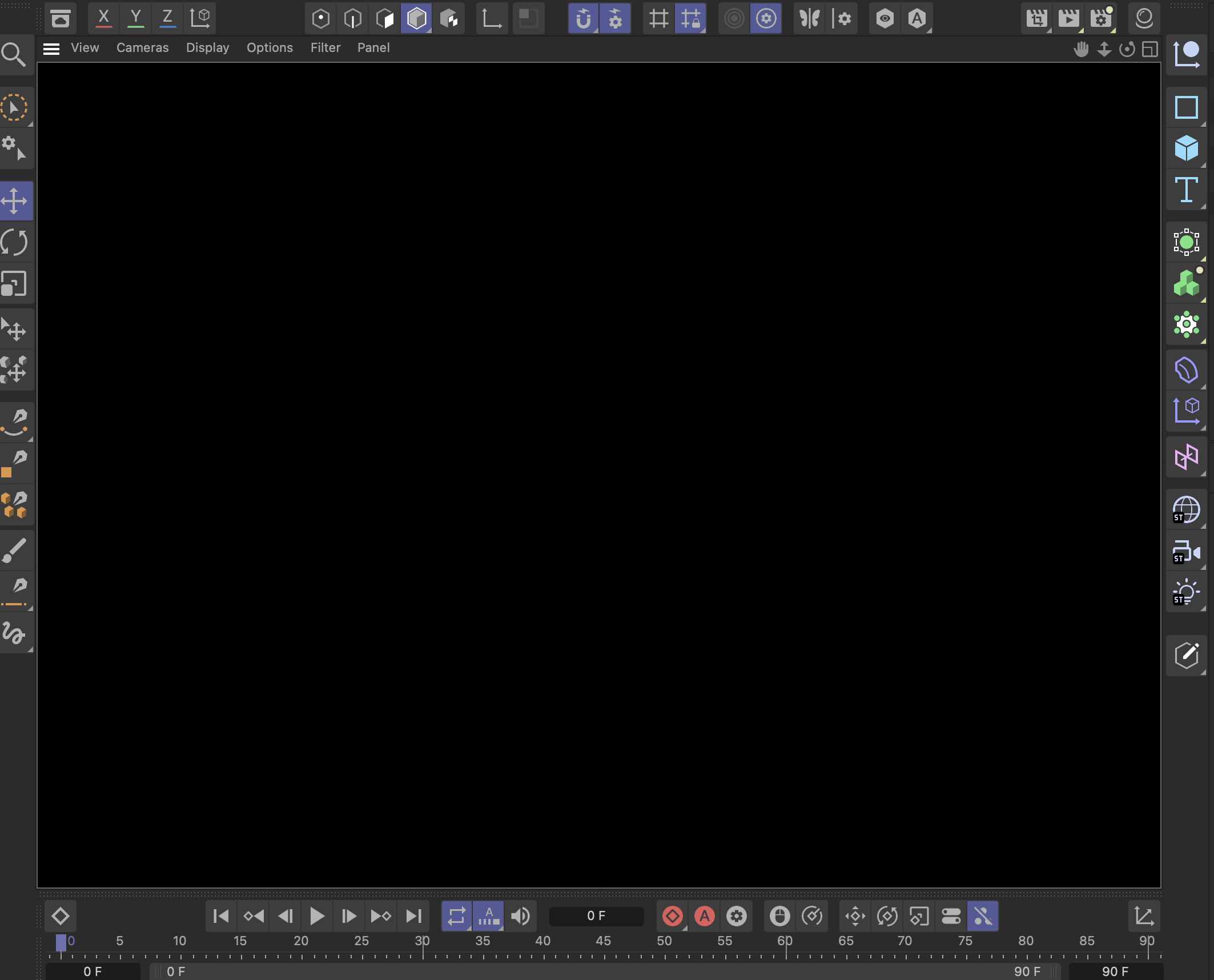The height and width of the screenshot is (980, 1214).
Task: Click frame 60 on timeline ruler
Action: tap(785, 941)
